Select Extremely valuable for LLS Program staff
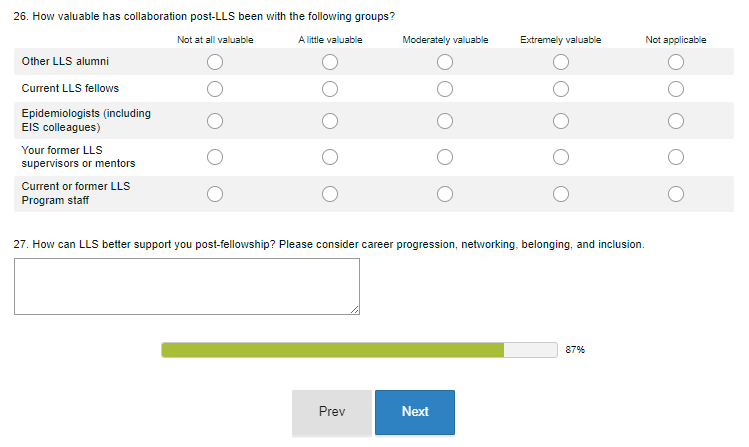This screenshot has width=749, height=447. 561,193
